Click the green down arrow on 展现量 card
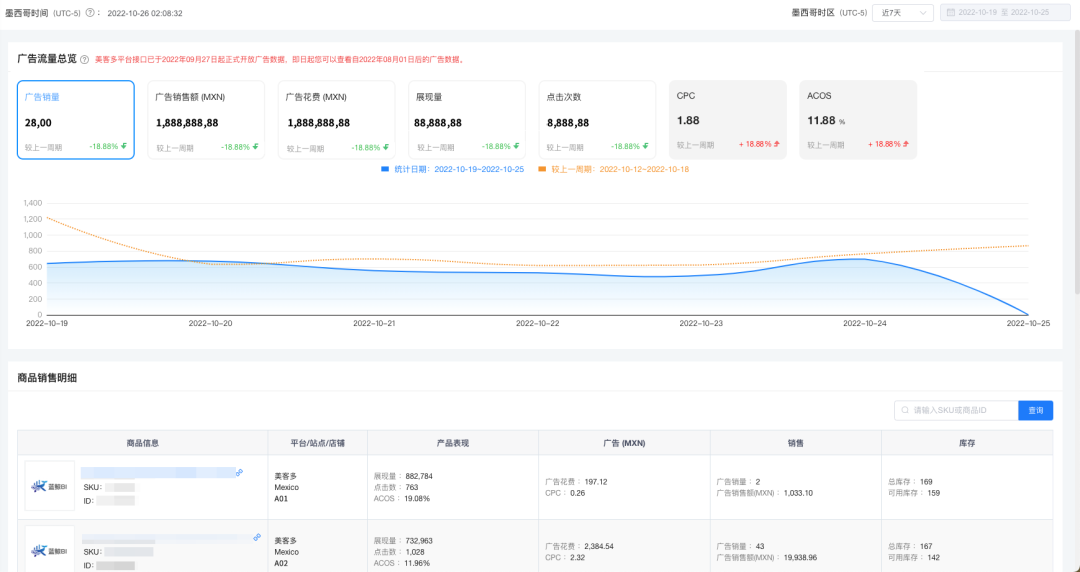The width and height of the screenshot is (1080, 572). [x=516, y=146]
